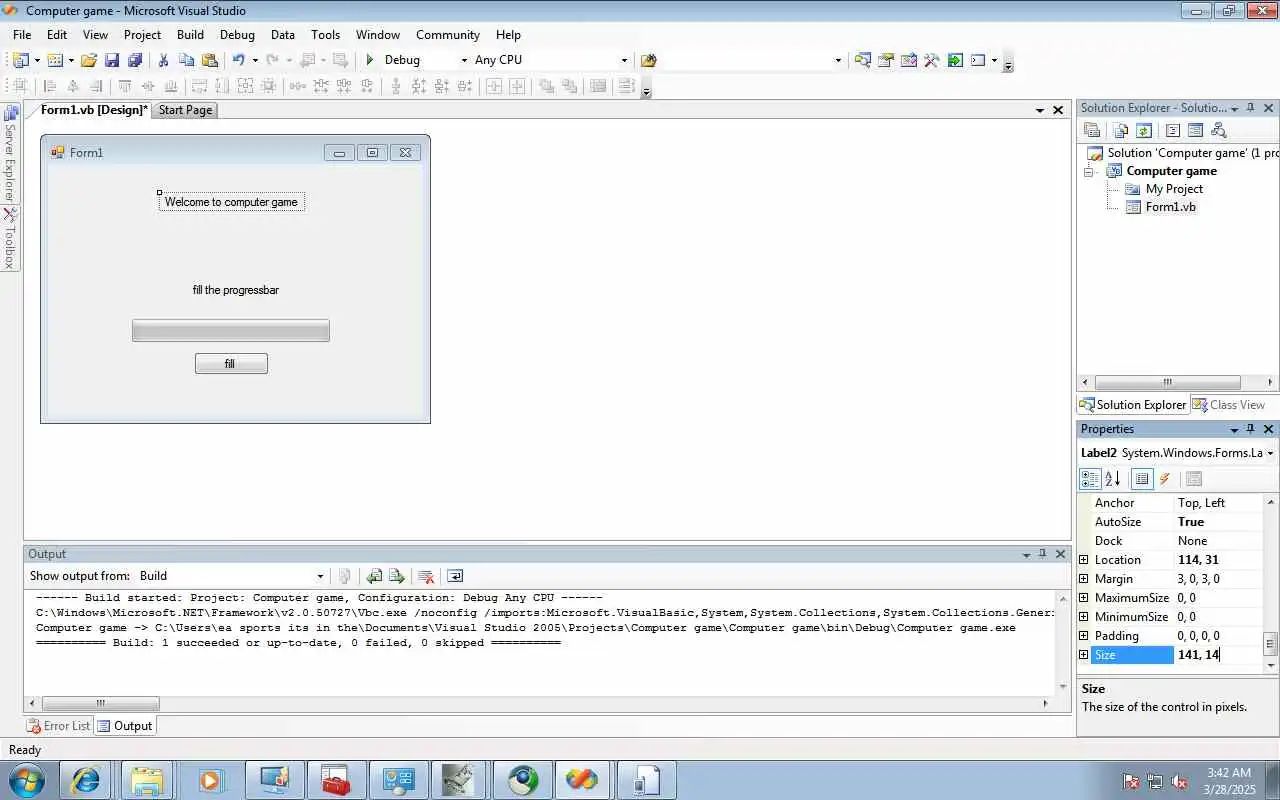Click View Designer icon in Solution Explorer
This screenshot has height=800, width=1280.
point(1195,130)
